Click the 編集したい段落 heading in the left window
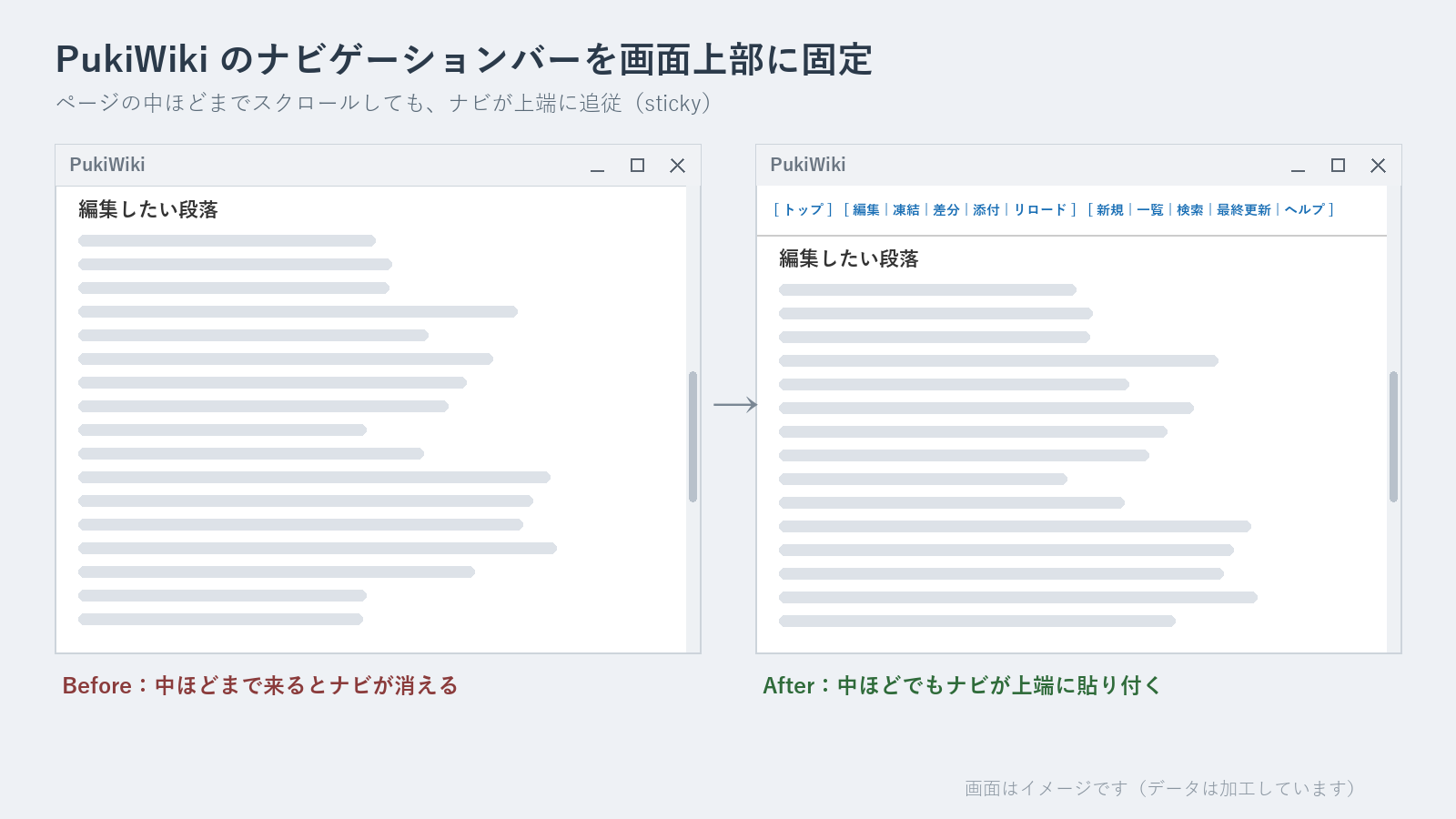This screenshot has height=819, width=1456. click(x=148, y=209)
